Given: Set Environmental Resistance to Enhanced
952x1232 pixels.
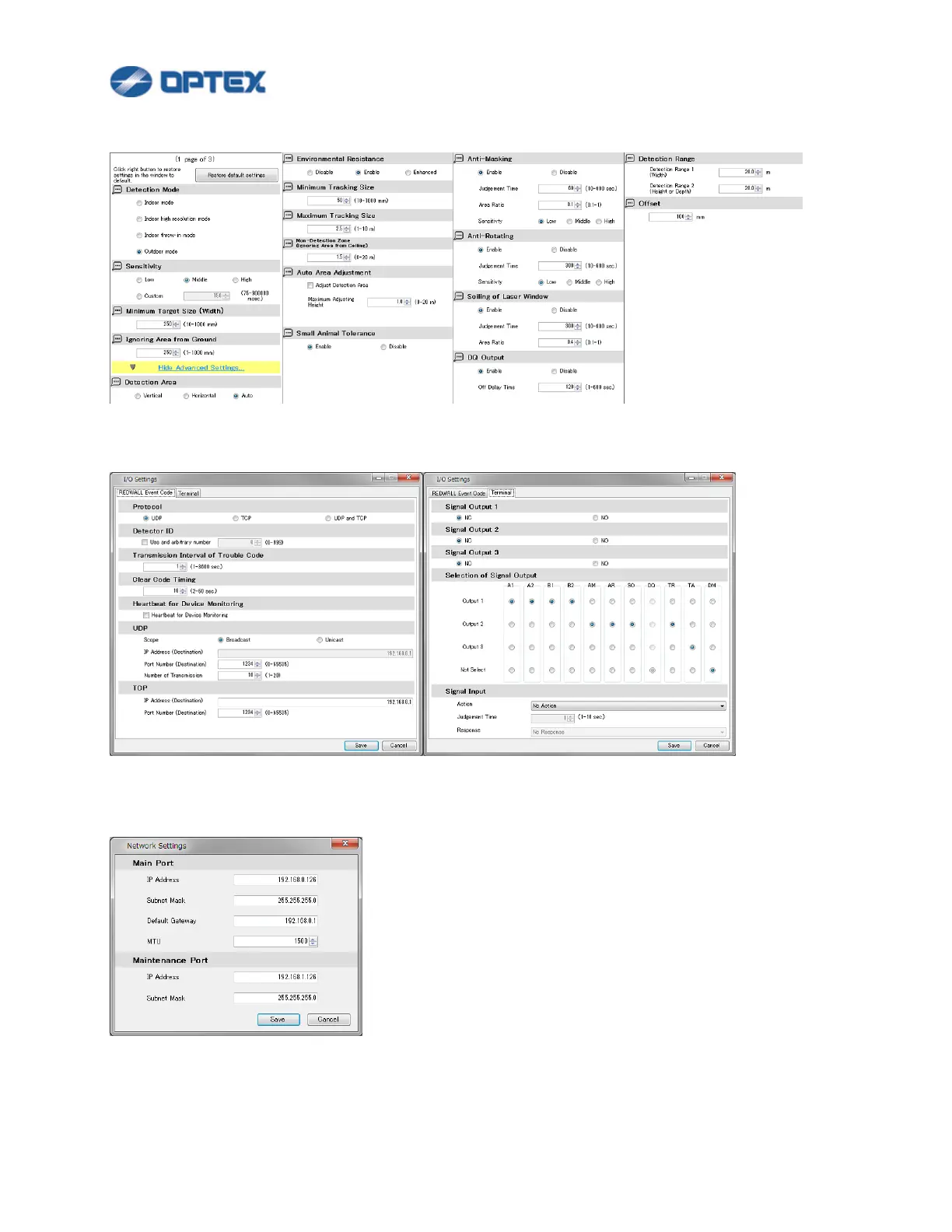Looking at the screenshot, I should (x=408, y=173).
